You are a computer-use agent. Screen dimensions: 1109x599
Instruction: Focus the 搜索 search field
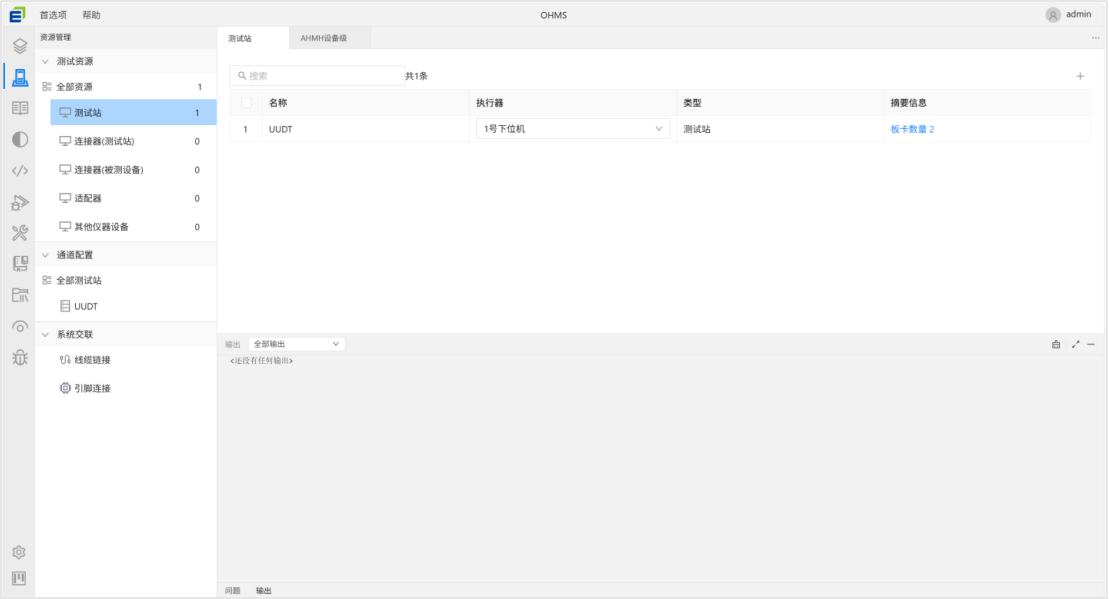[x=317, y=76]
